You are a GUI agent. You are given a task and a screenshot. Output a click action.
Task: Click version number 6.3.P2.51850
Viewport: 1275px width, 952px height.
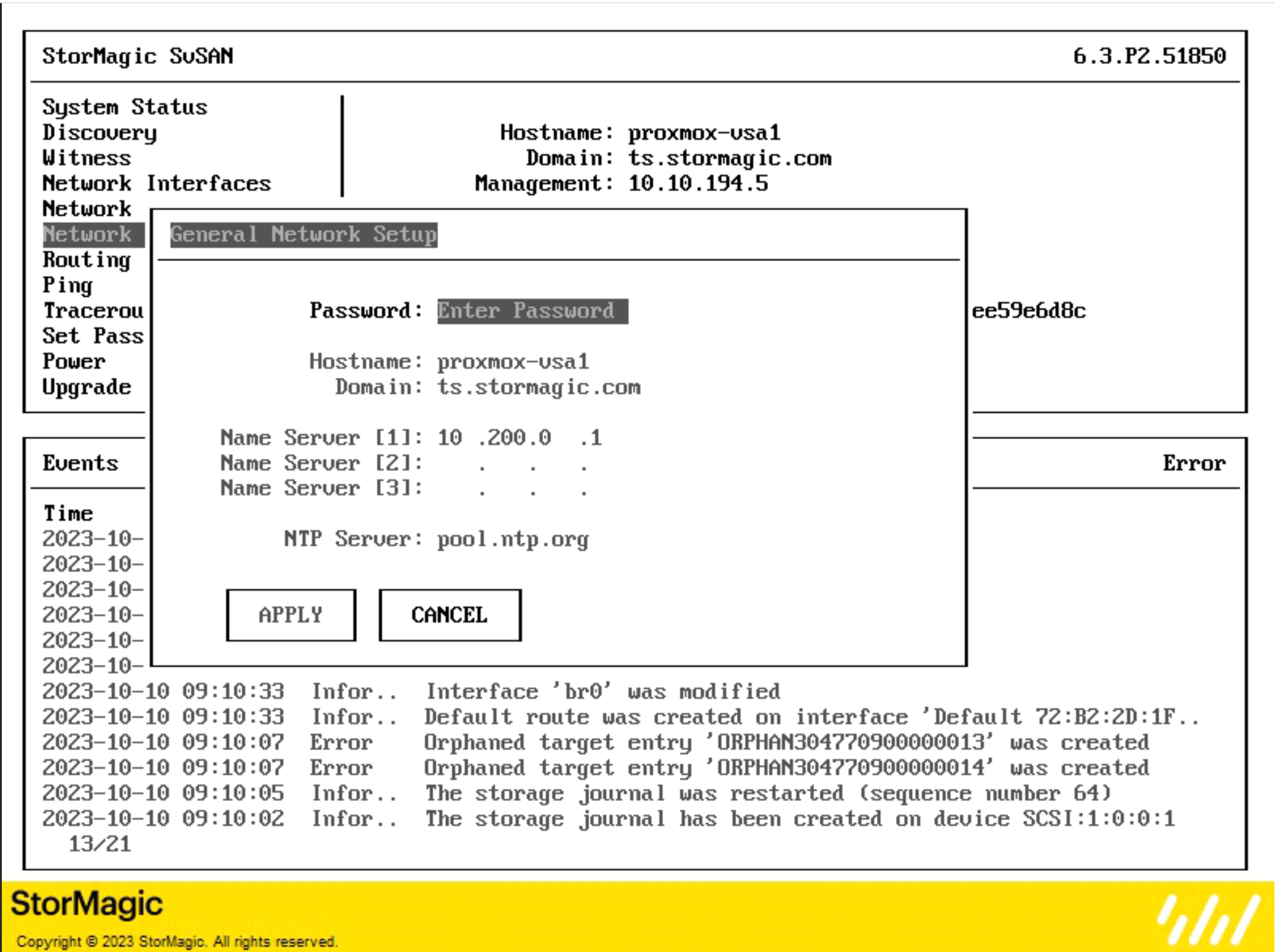point(1149,56)
